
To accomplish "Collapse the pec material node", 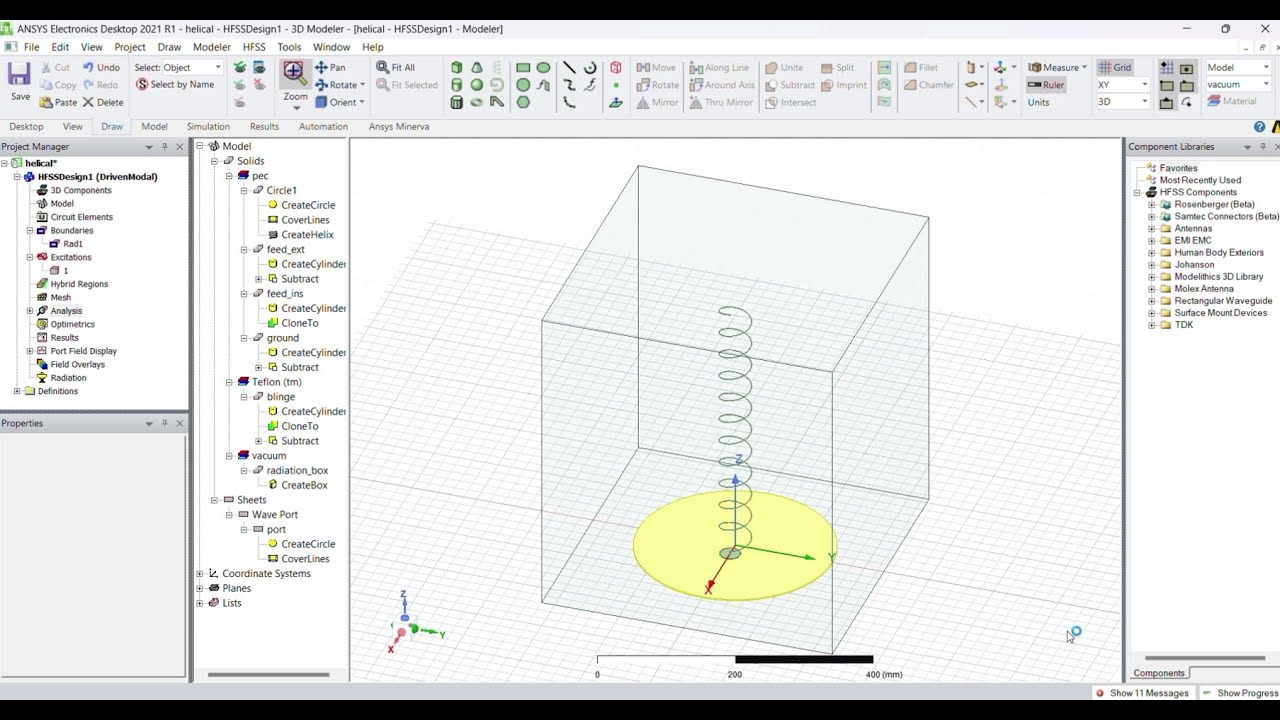I will coord(229,176).
